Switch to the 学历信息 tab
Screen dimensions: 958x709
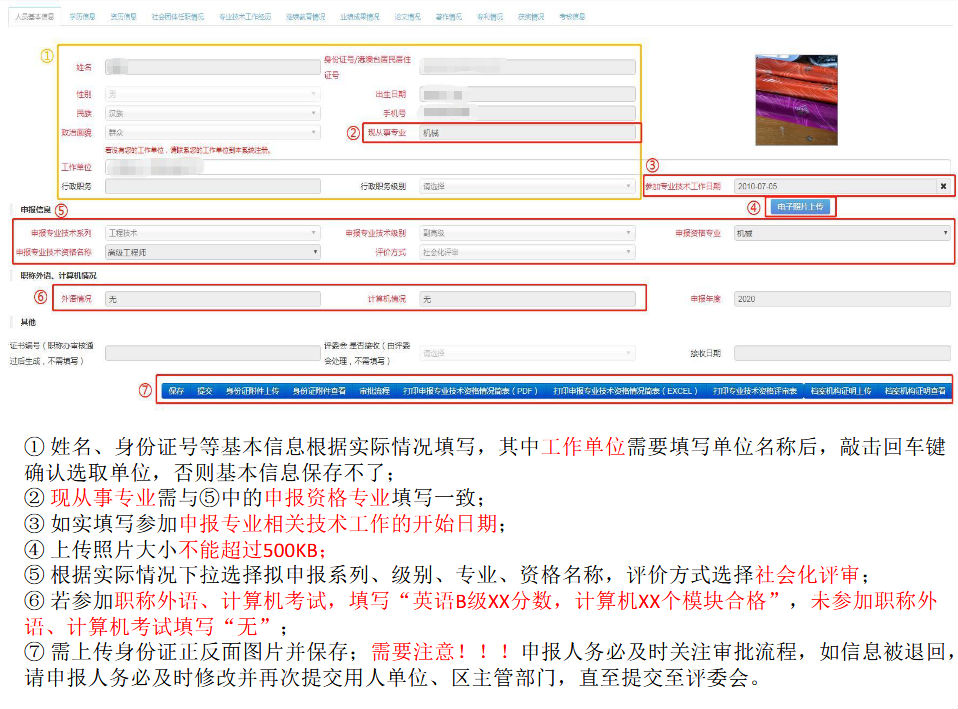coord(82,17)
